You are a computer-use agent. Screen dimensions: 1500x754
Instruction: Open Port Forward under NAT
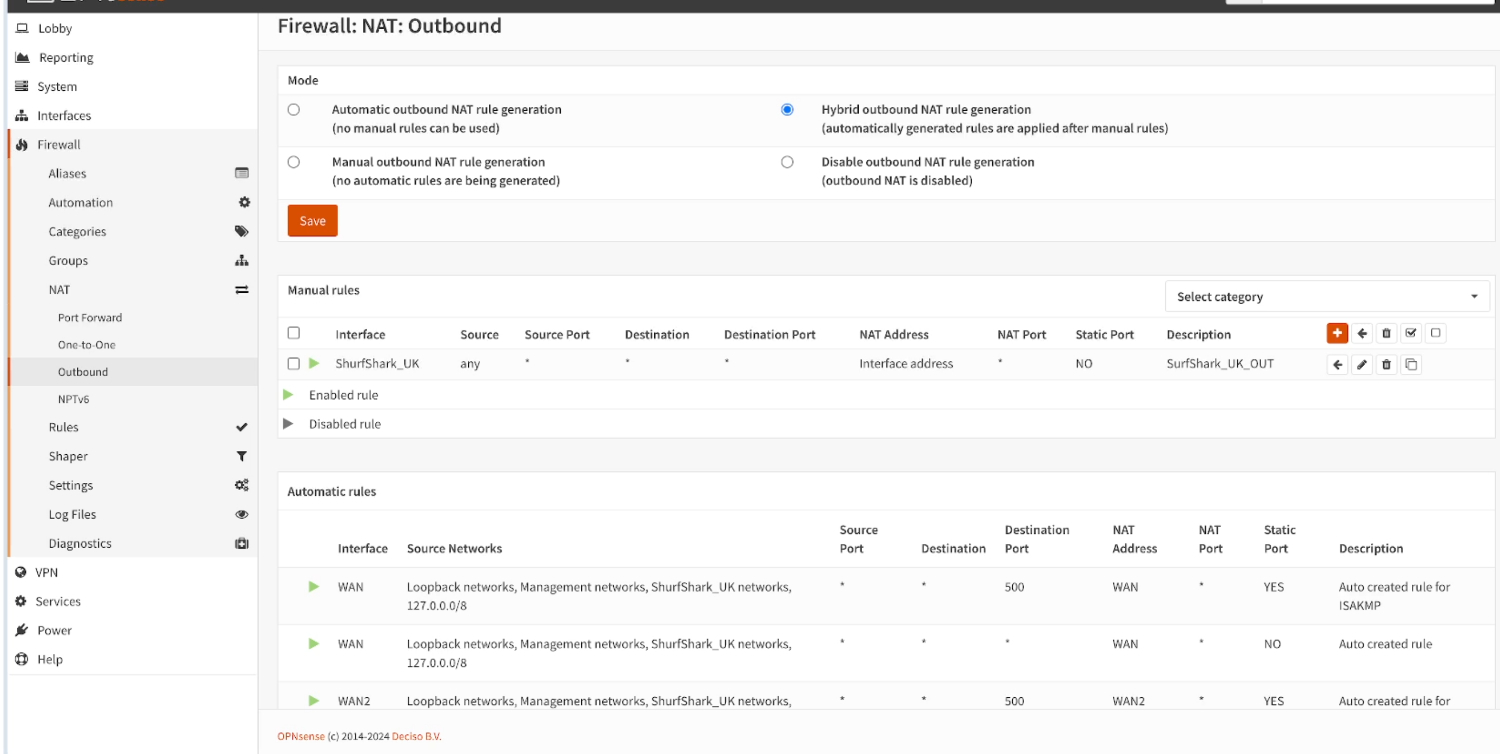click(90, 318)
